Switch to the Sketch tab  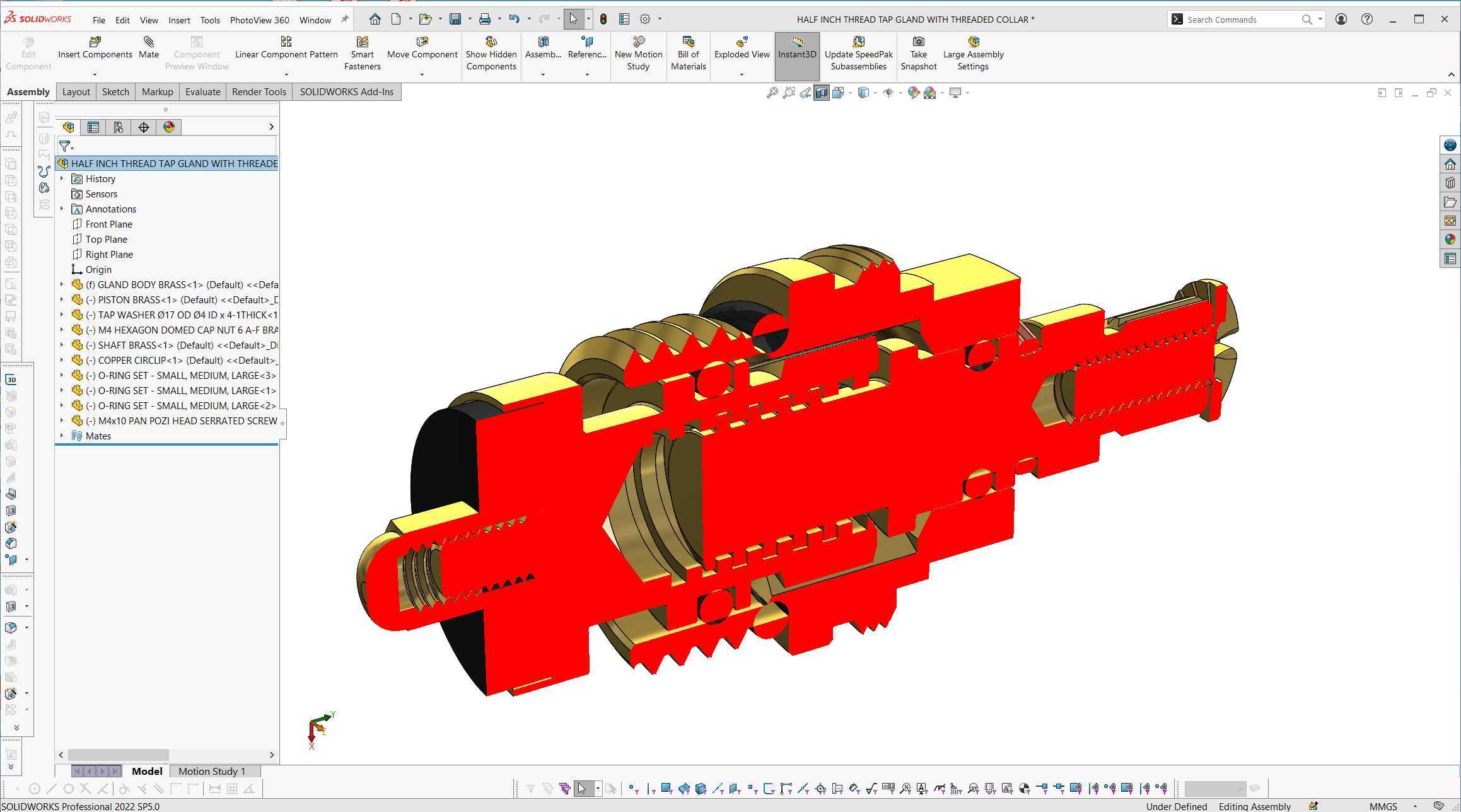pyautogui.click(x=115, y=92)
